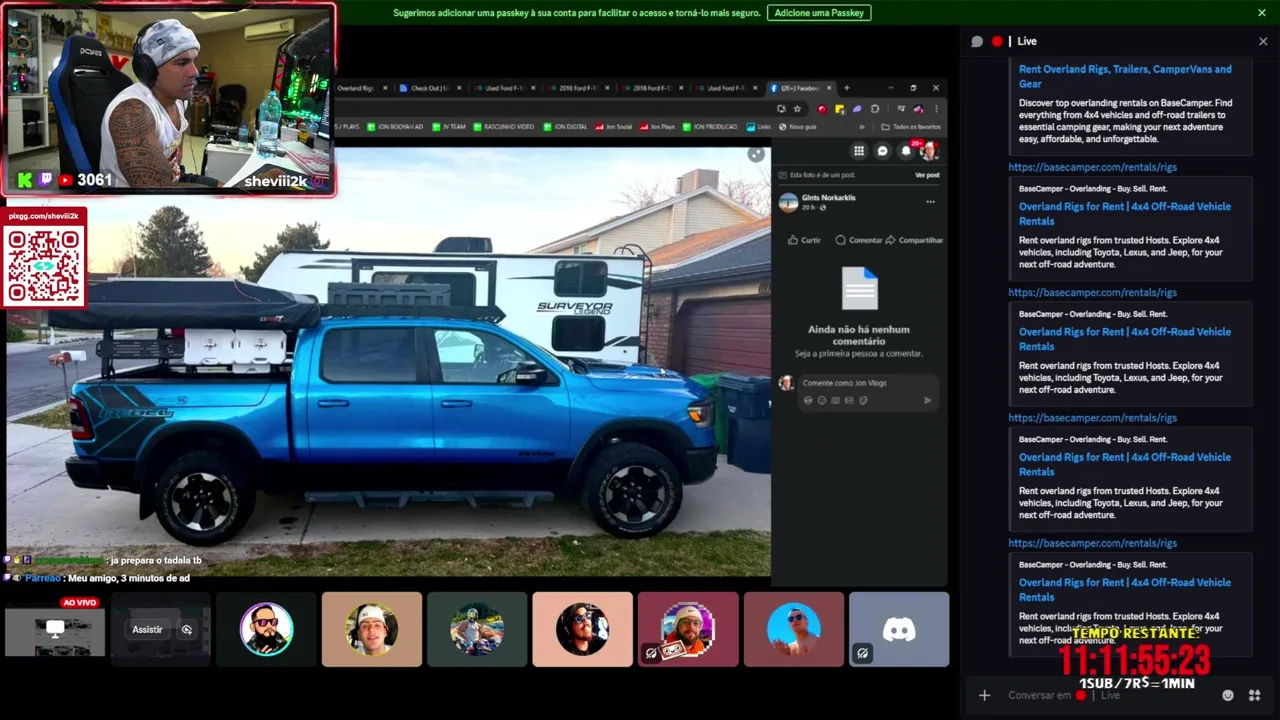
Task: Switch to the first 'Used Ford F-1' tab
Action: [x=505, y=88]
